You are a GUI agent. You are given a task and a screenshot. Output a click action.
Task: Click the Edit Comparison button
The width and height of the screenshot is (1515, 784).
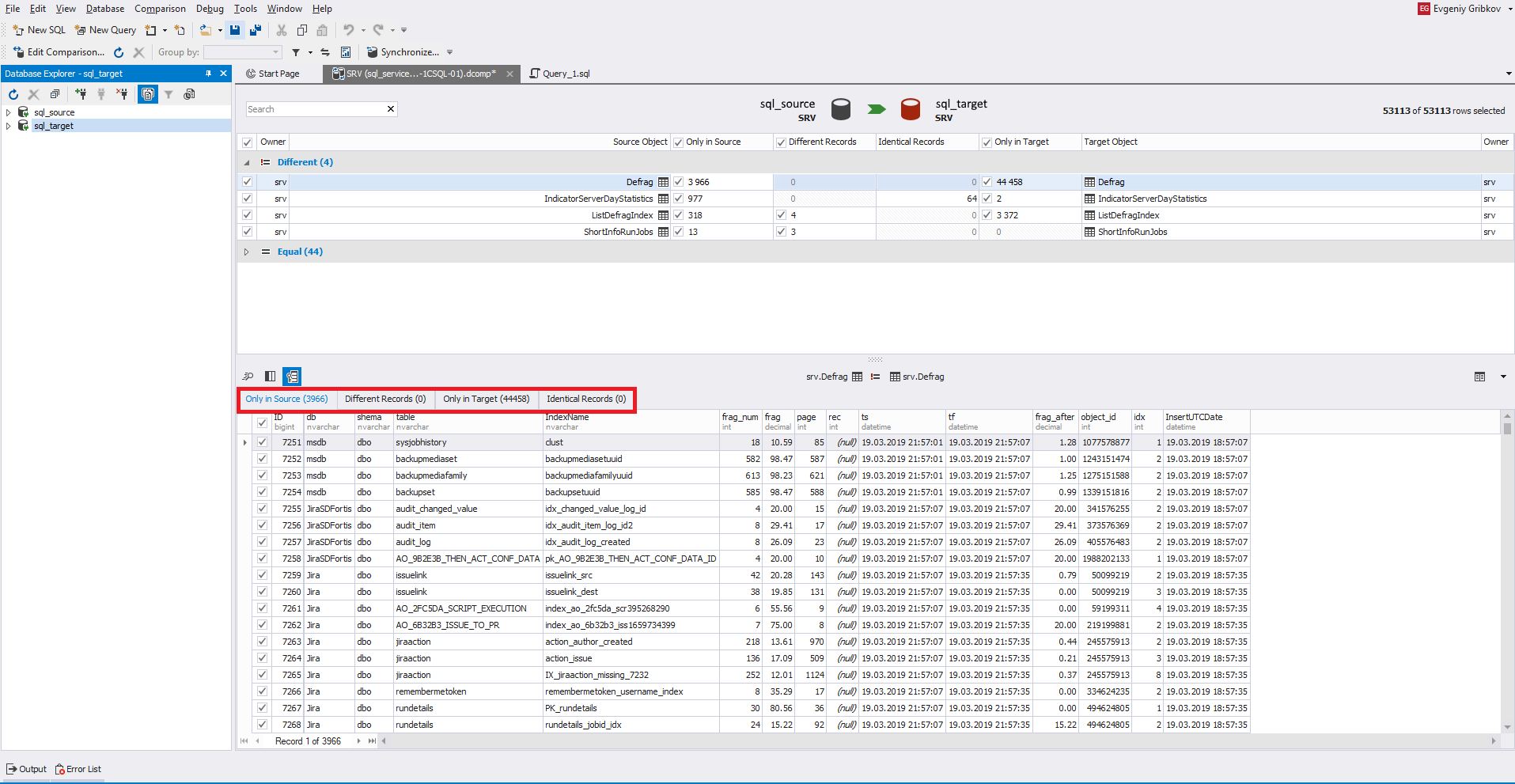59,52
